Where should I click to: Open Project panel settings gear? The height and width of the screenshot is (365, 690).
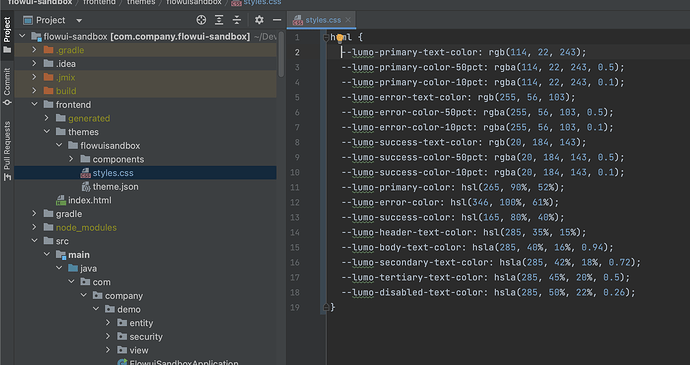click(x=259, y=20)
